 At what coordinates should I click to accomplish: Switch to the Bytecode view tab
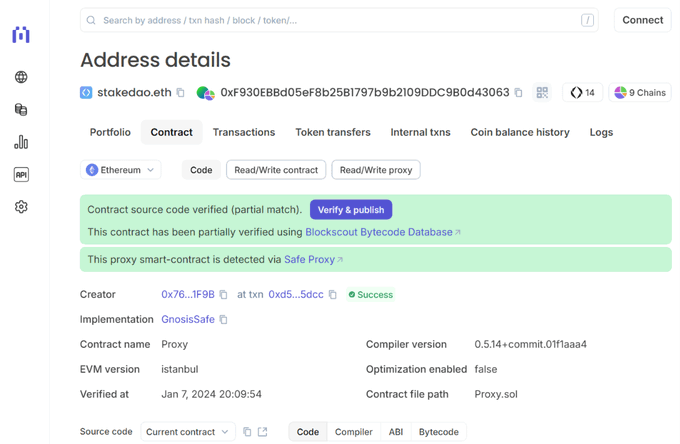tap(438, 432)
